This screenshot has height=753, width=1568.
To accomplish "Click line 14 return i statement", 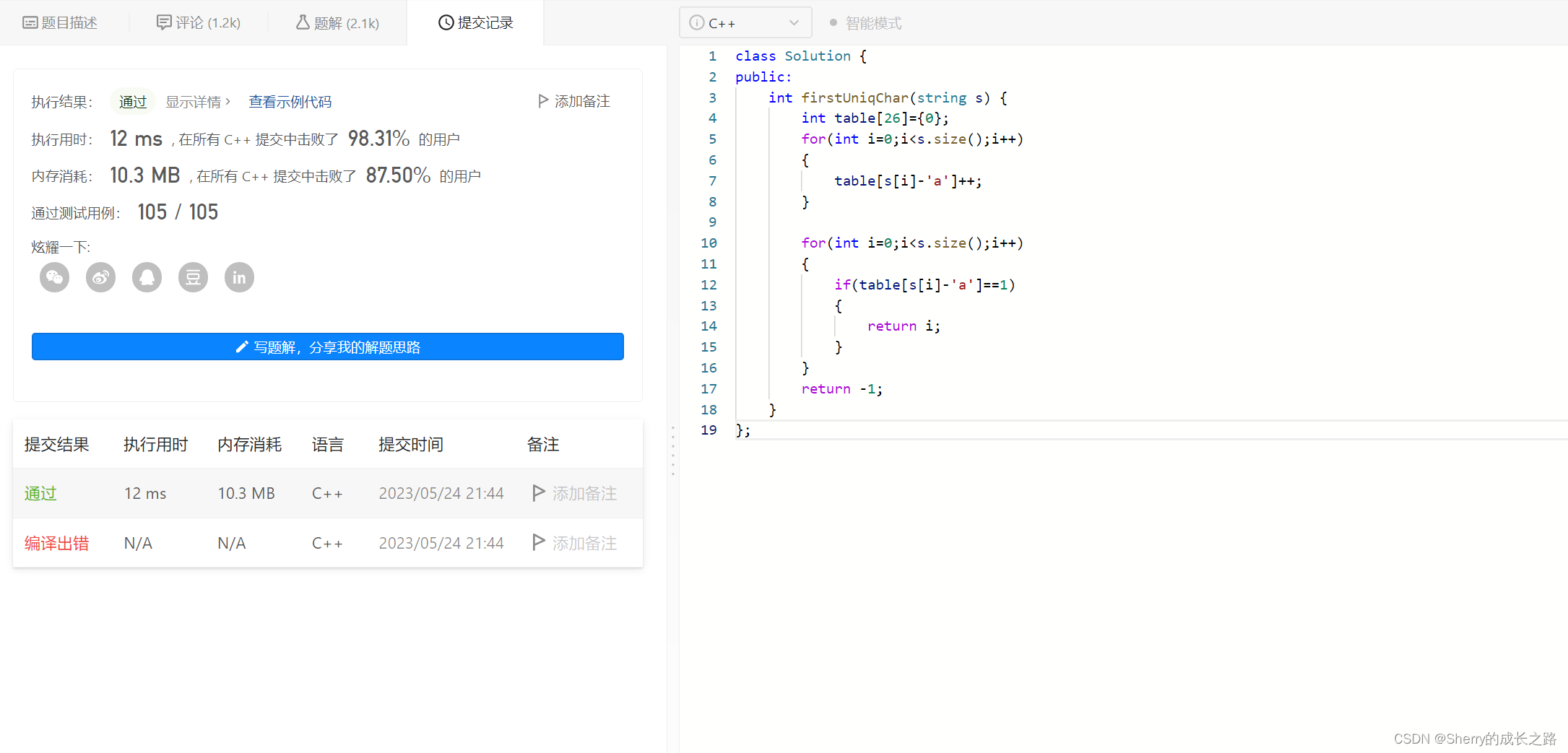I will pyautogui.click(x=904, y=326).
